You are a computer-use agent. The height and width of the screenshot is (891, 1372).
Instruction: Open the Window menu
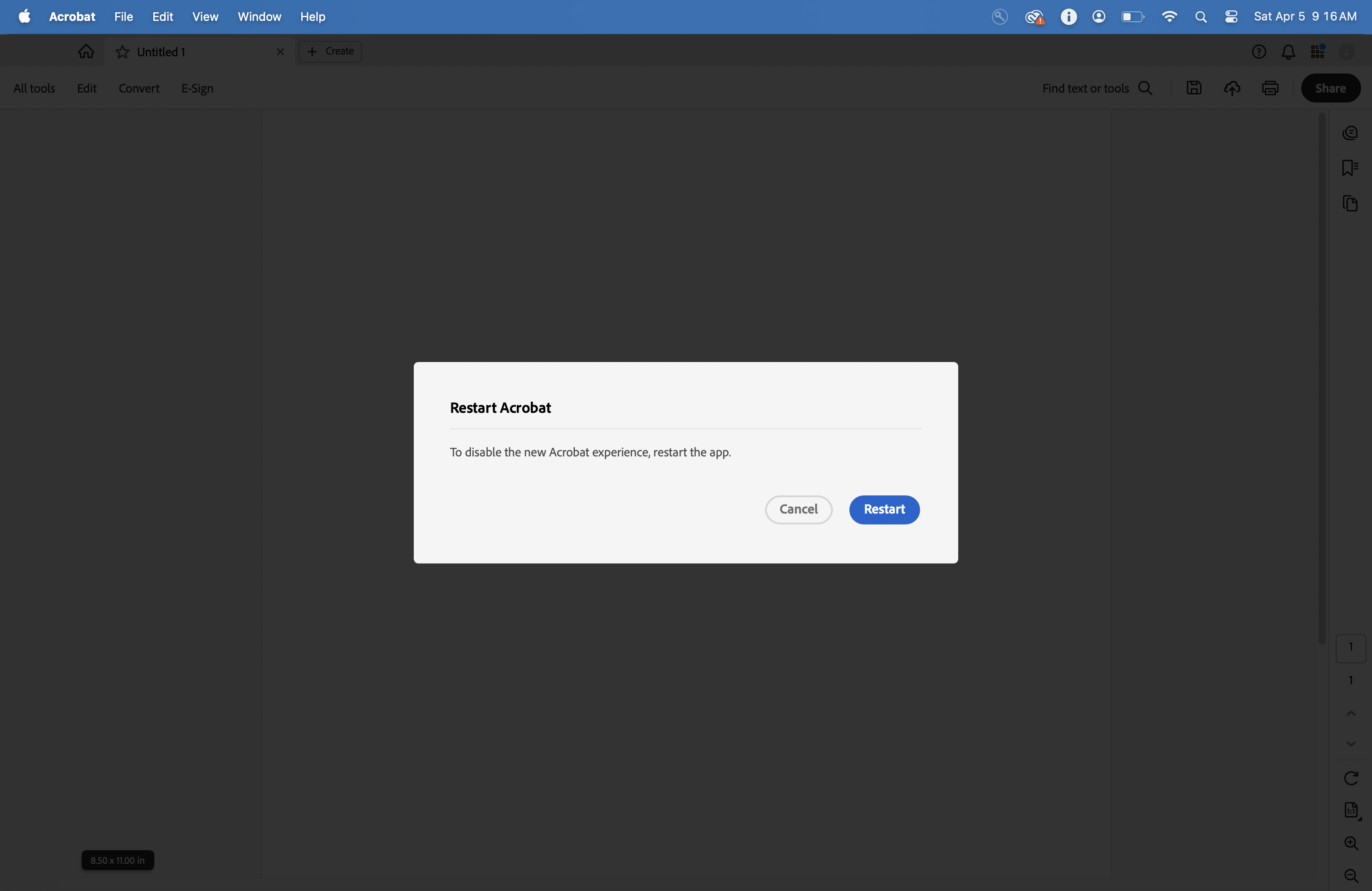259,17
